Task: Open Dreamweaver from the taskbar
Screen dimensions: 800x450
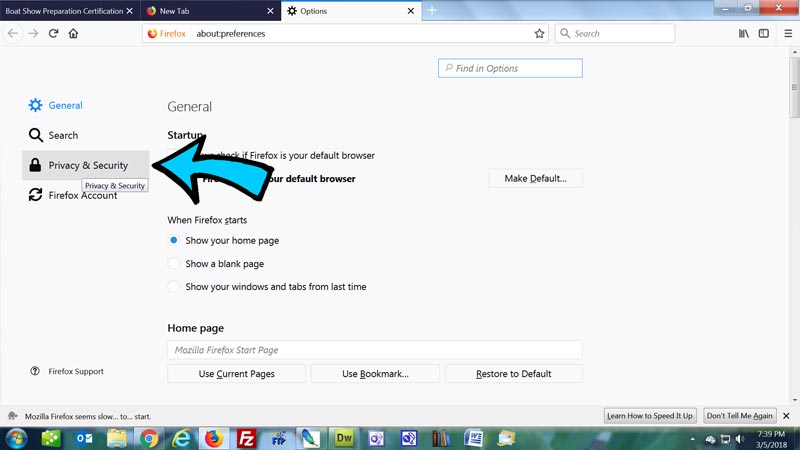Action: point(344,439)
